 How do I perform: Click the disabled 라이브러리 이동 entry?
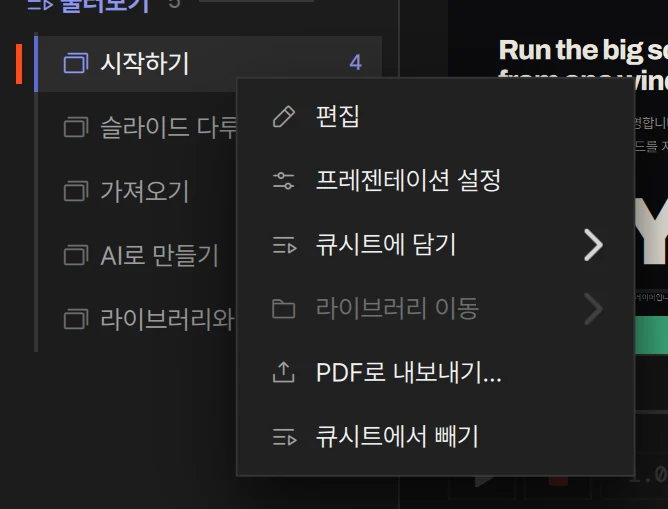435,308
